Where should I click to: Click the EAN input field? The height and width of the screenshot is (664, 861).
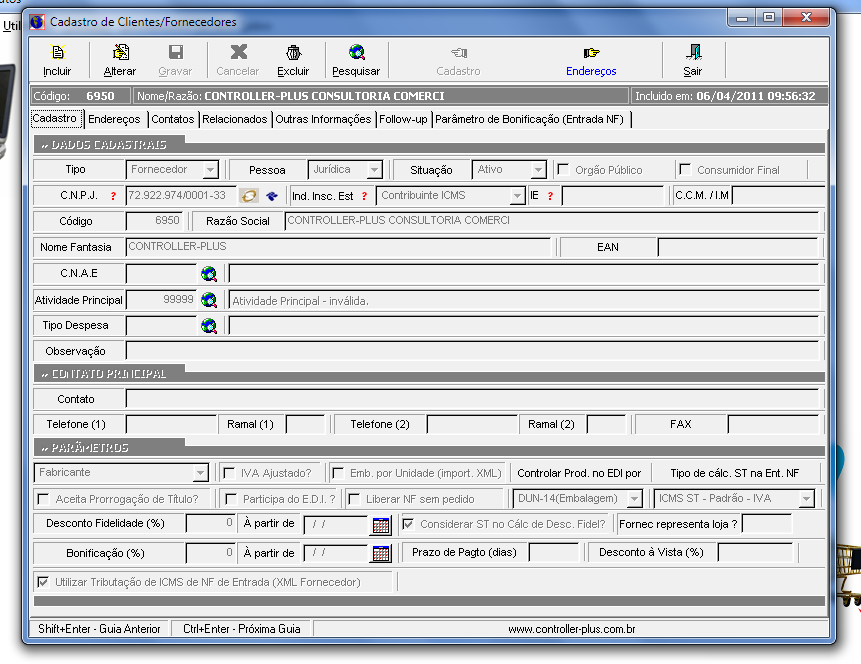[738, 247]
